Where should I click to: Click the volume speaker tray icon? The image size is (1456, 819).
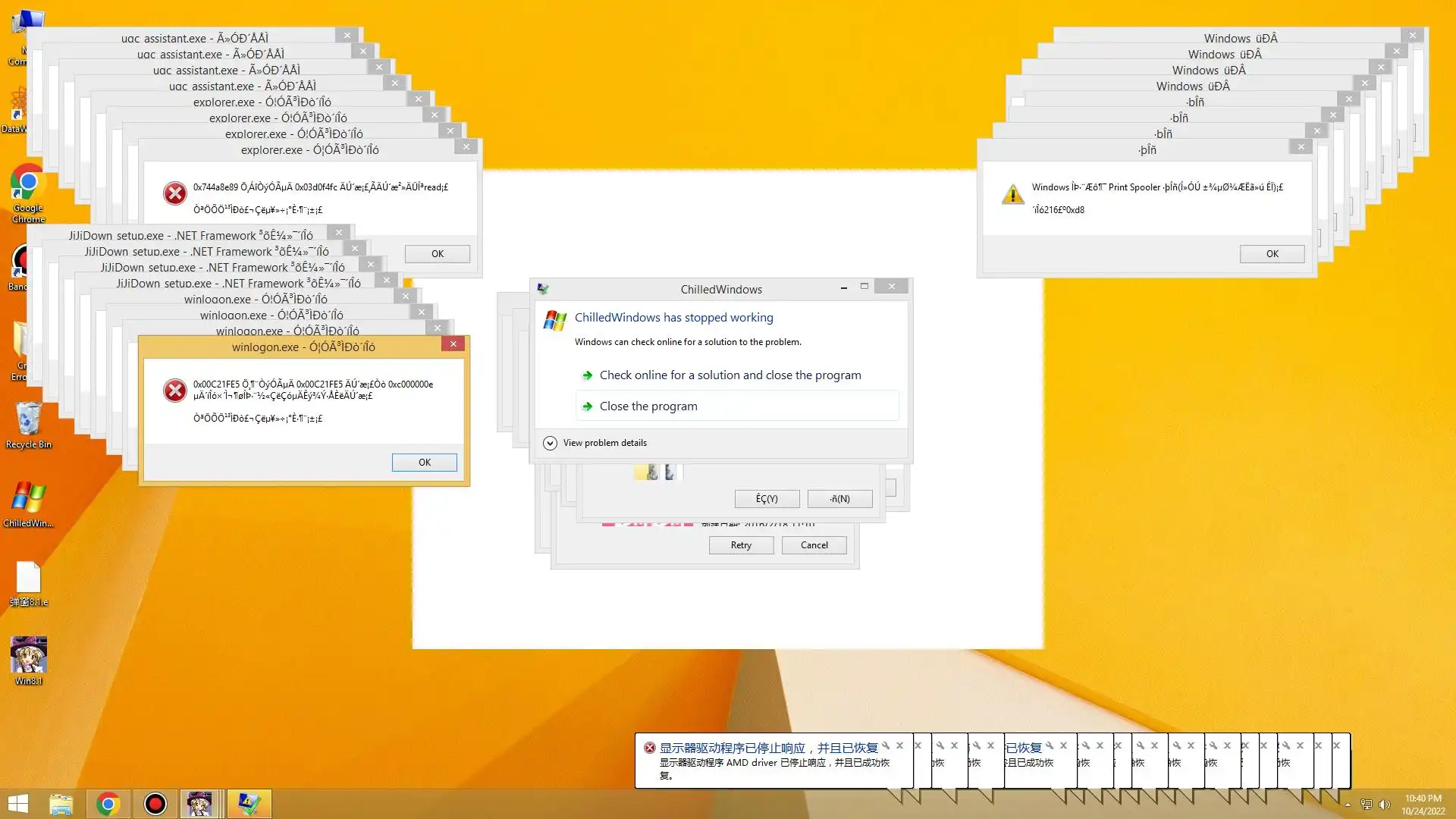(x=1384, y=805)
